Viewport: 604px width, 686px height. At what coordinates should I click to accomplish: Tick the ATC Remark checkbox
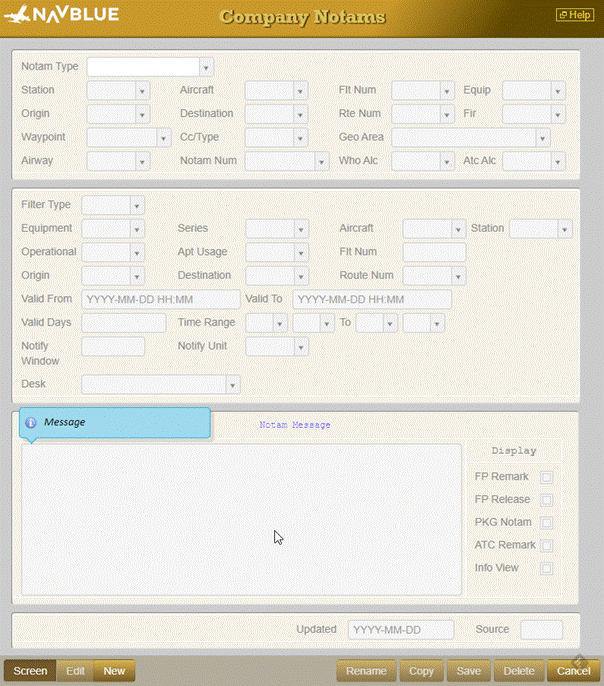[x=546, y=546]
